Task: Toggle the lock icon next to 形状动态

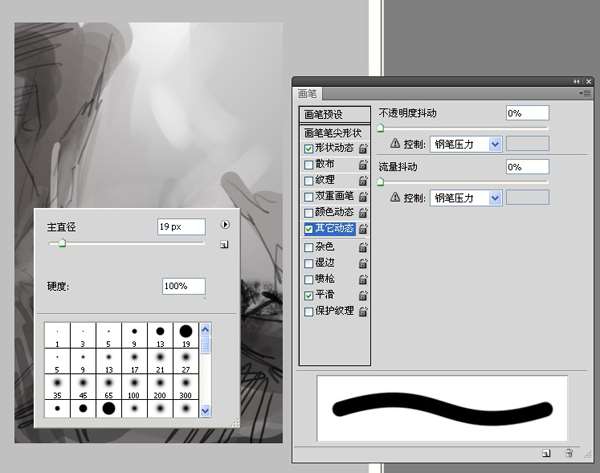Action: click(x=363, y=148)
